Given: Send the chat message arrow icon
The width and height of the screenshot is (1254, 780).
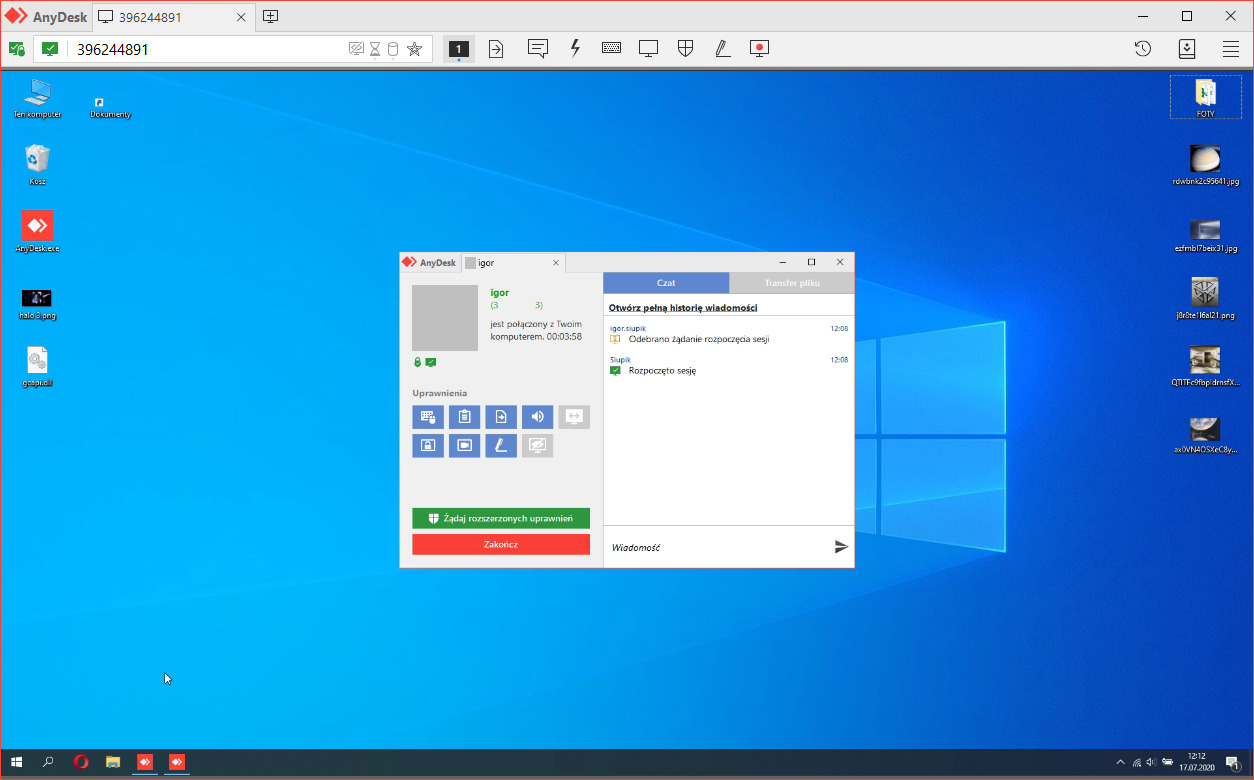Looking at the screenshot, I should pyautogui.click(x=841, y=547).
